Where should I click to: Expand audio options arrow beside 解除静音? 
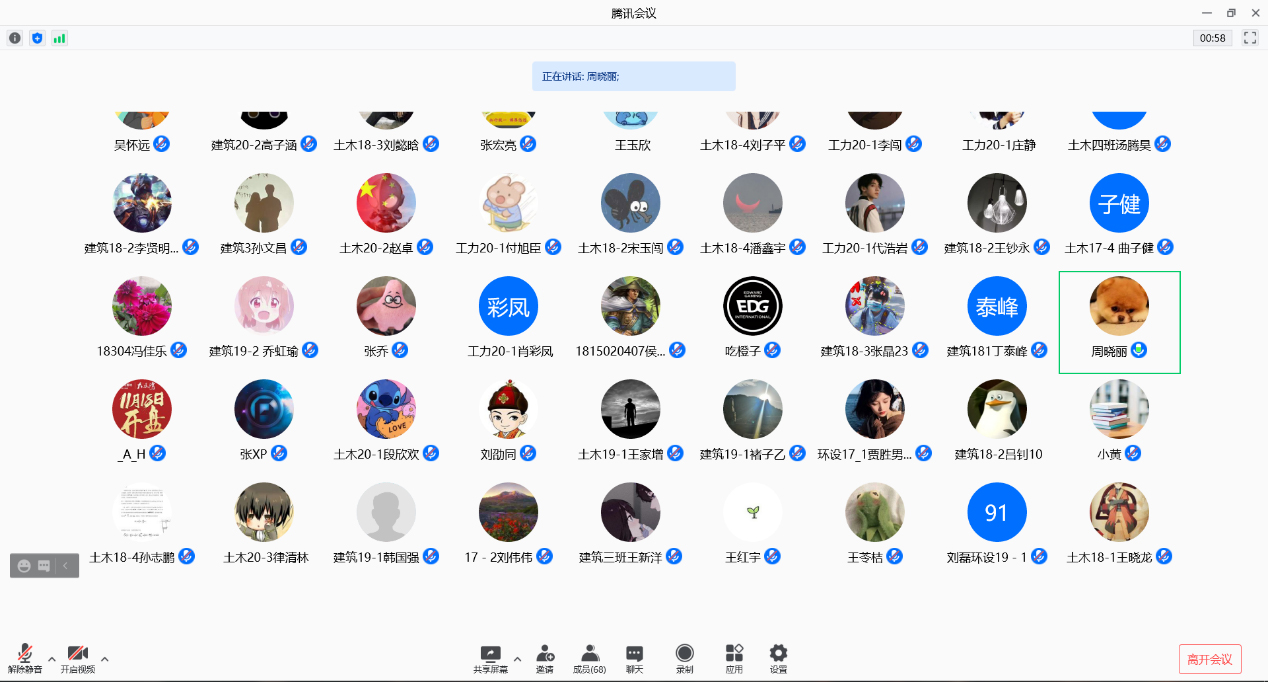(x=52, y=658)
